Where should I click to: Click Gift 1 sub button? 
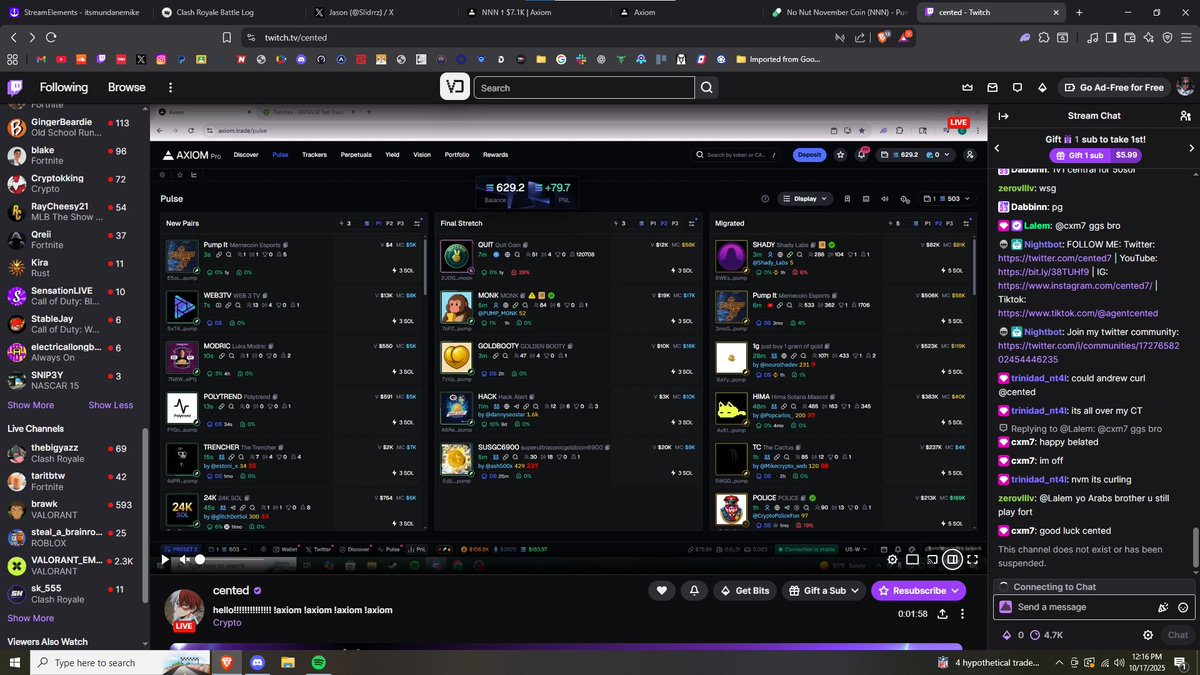click(x=1096, y=155)
